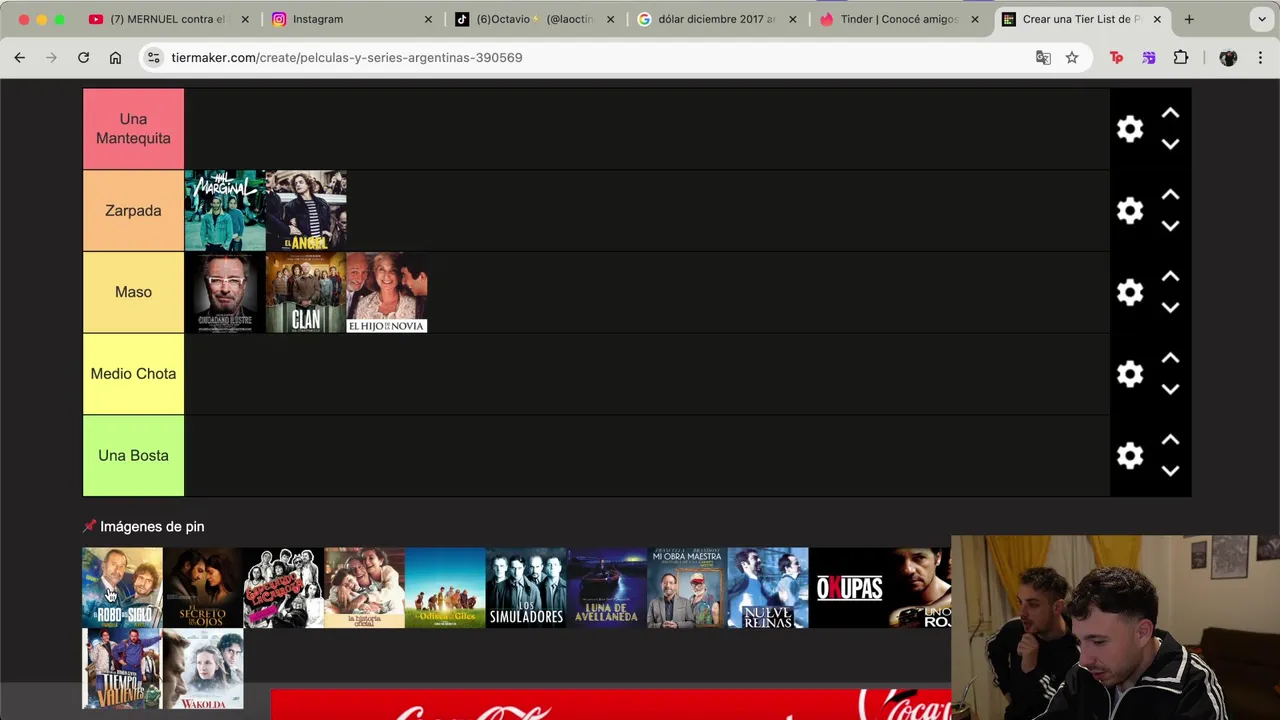Select Wakolda poster
1280x720 pixels.
pos(203,669)
